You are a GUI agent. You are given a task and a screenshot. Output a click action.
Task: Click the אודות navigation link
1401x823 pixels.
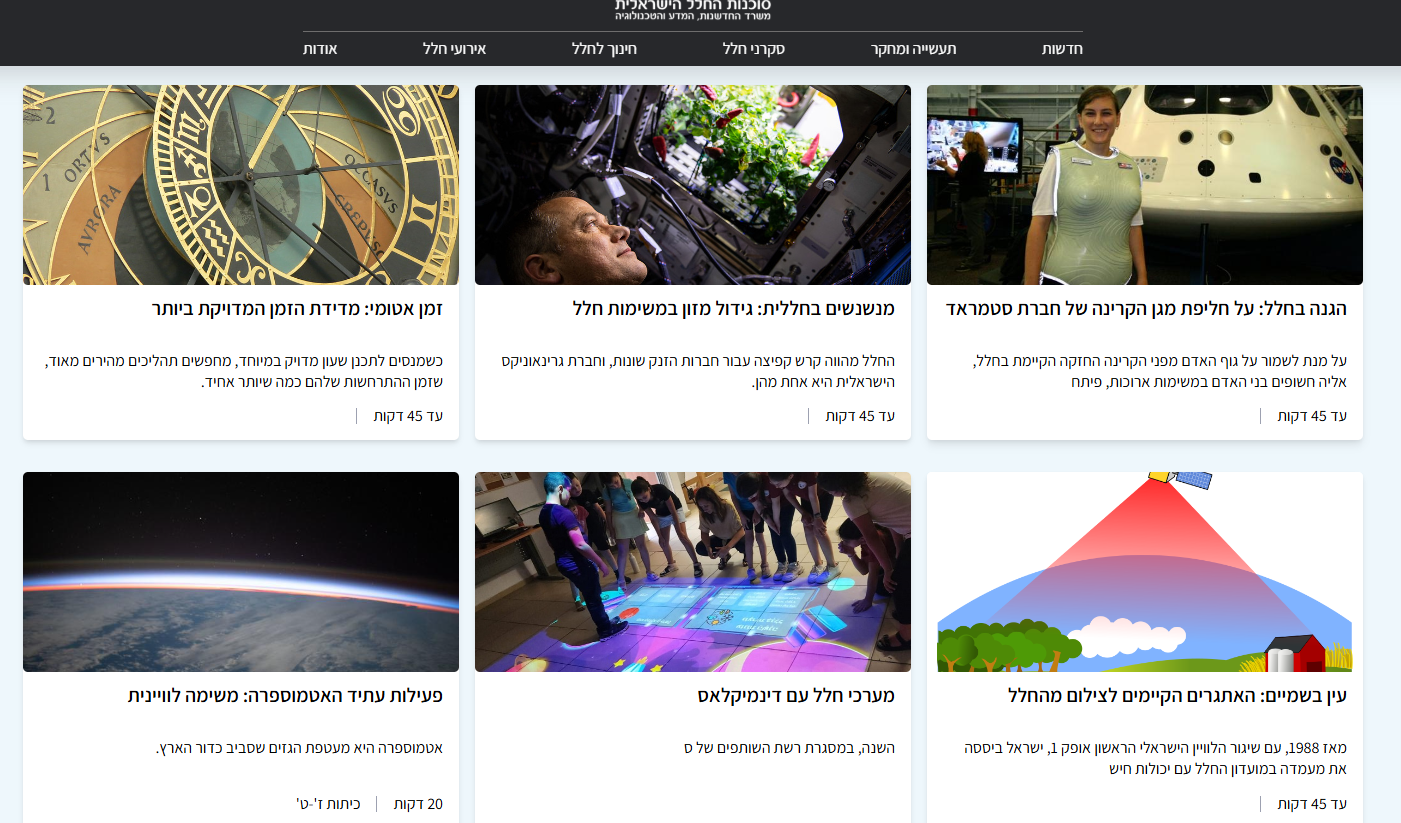point(320,49)
